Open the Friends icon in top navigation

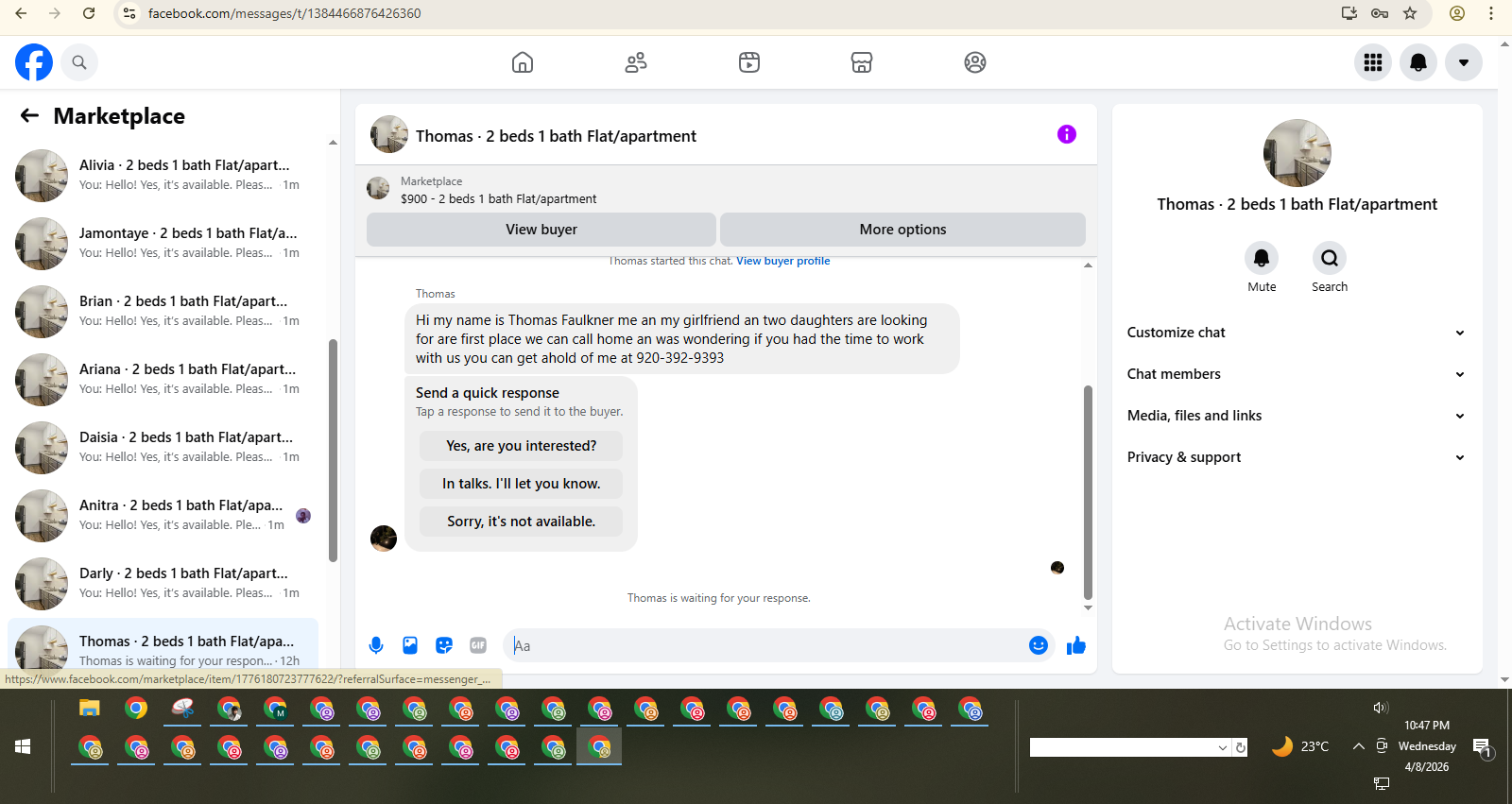pyautogui.click(x=636, y=62)
